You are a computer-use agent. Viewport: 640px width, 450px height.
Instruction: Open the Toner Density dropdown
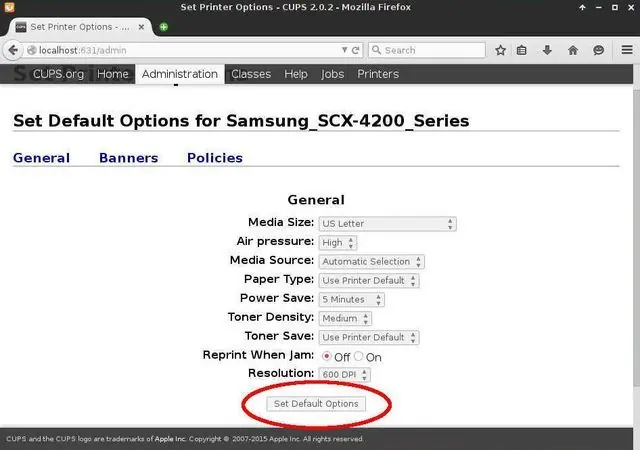(x=345, y=319)
